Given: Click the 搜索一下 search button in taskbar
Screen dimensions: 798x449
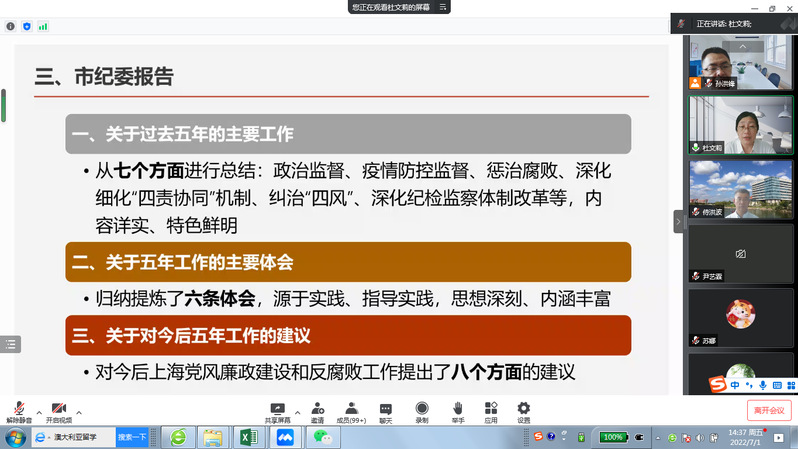Looking at the screenshot, I should (132, 437).
